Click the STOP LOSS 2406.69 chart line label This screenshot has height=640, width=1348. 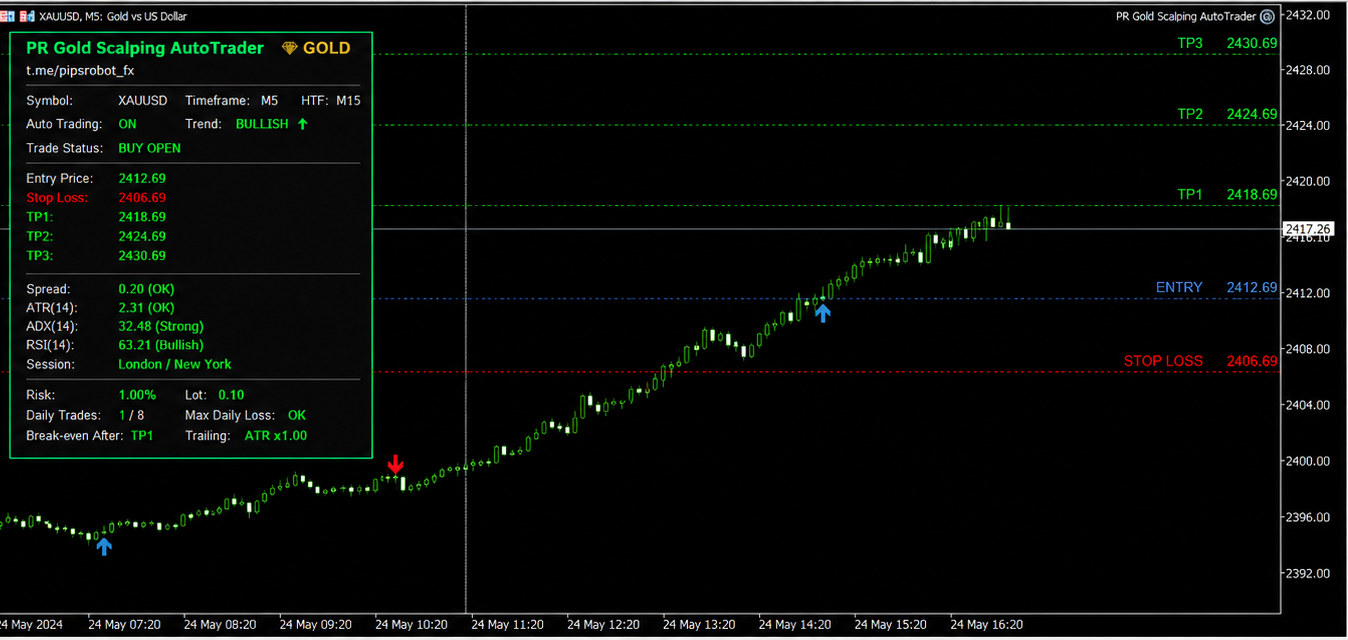pyautogui.click(x=1201, y=361)
